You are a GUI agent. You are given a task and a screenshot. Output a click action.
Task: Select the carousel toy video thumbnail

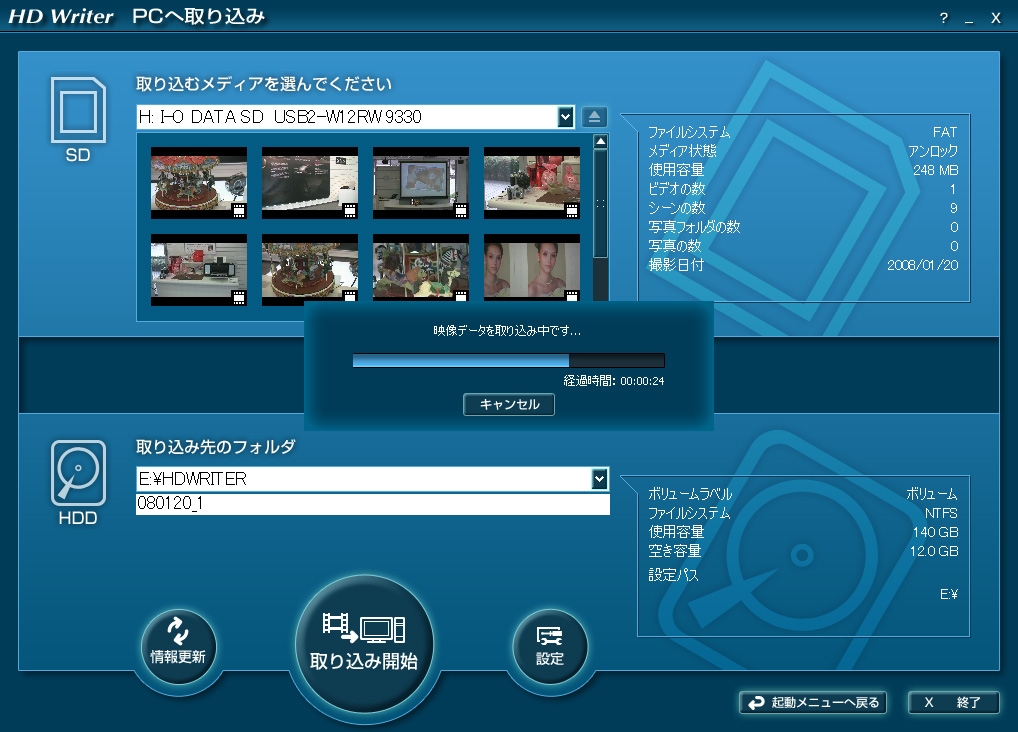click(x=199, y=183)
